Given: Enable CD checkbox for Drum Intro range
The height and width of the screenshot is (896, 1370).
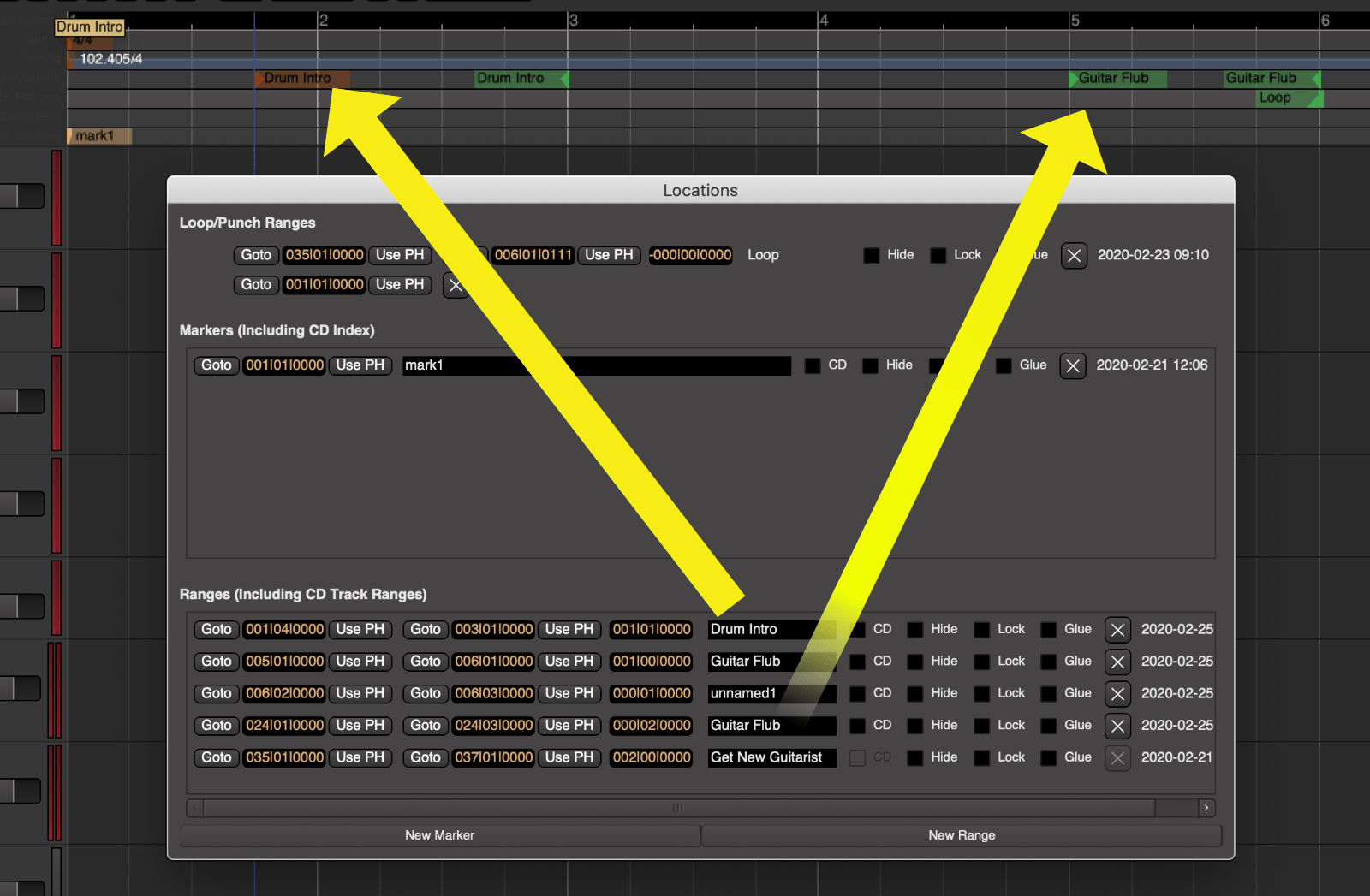Looking at the screenshot, I should coord(857,630).
